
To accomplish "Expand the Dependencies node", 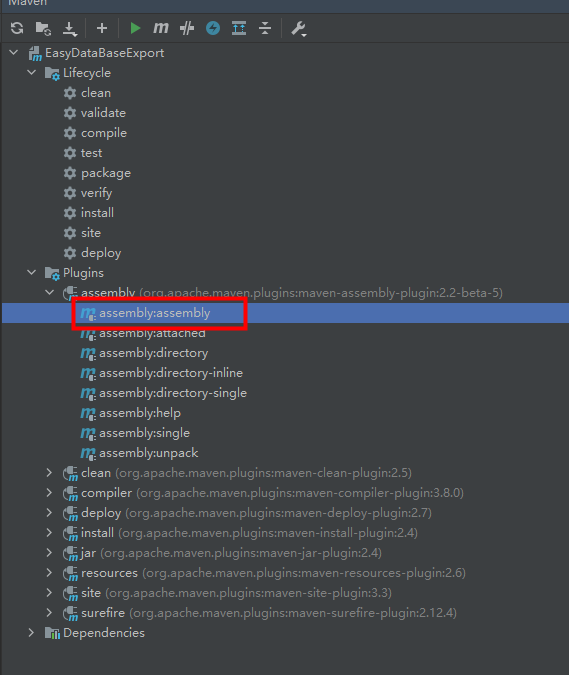I will [31, 633].
